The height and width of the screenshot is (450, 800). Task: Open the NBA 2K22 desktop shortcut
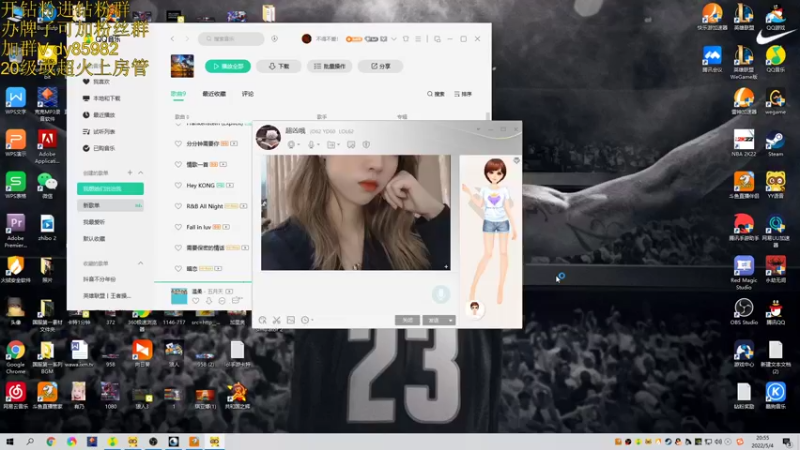click(744, 144)
